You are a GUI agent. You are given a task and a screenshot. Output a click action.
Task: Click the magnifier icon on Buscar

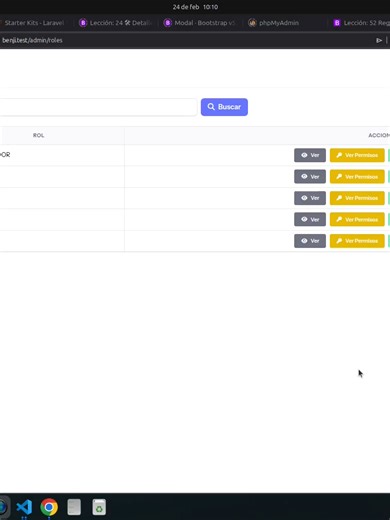coord(211,107)
